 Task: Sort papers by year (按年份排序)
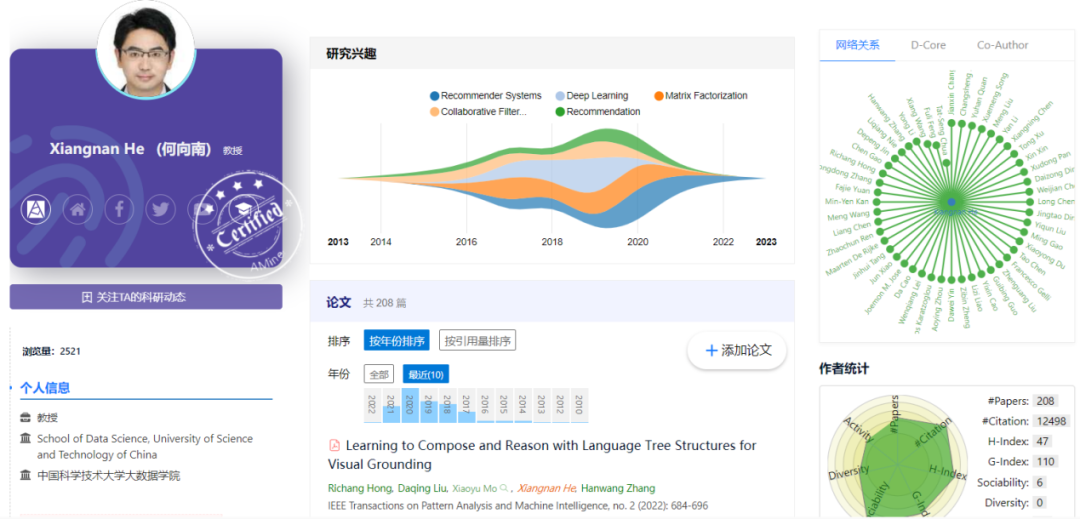(x=396, y=340)
